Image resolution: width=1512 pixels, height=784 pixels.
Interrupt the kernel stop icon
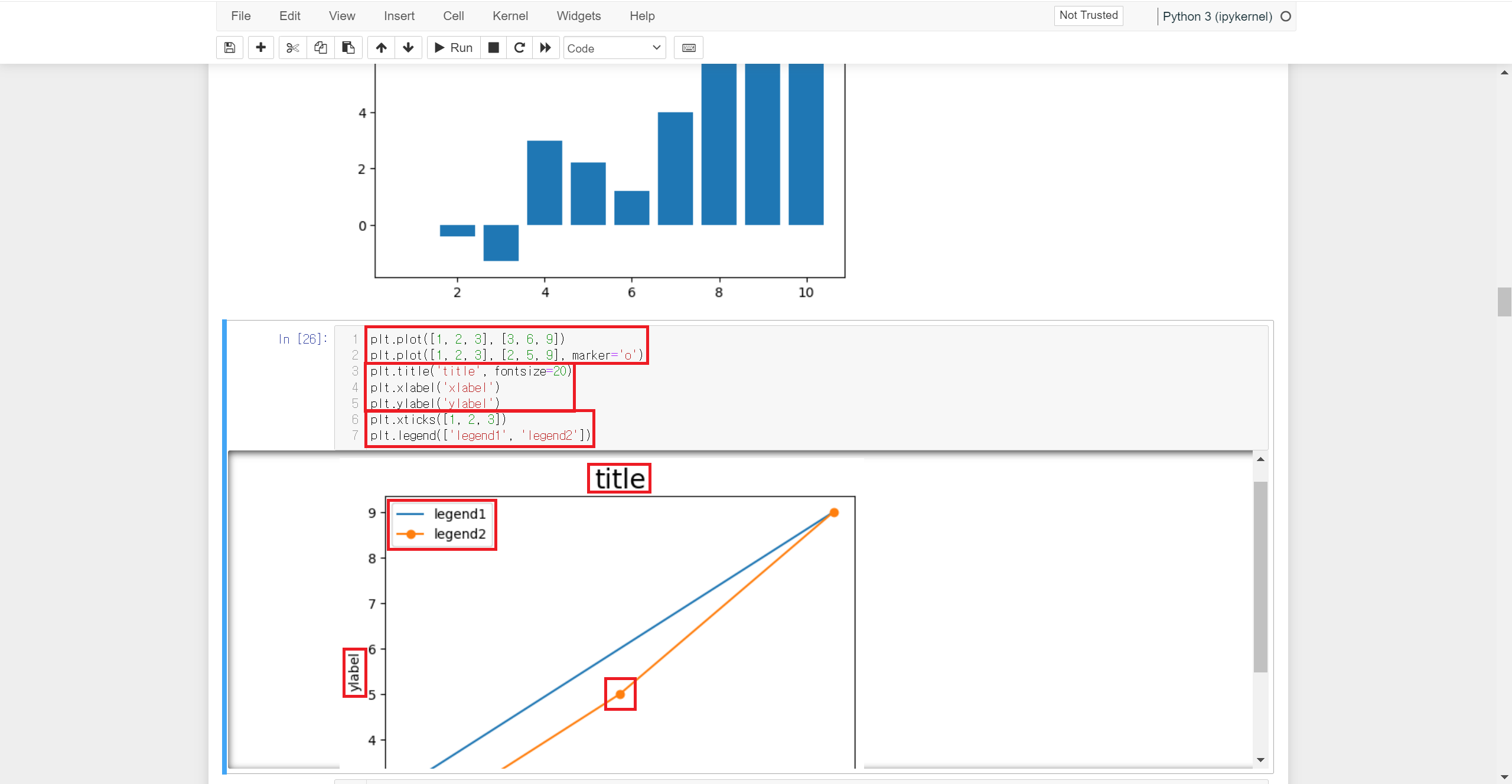[494, 48]
